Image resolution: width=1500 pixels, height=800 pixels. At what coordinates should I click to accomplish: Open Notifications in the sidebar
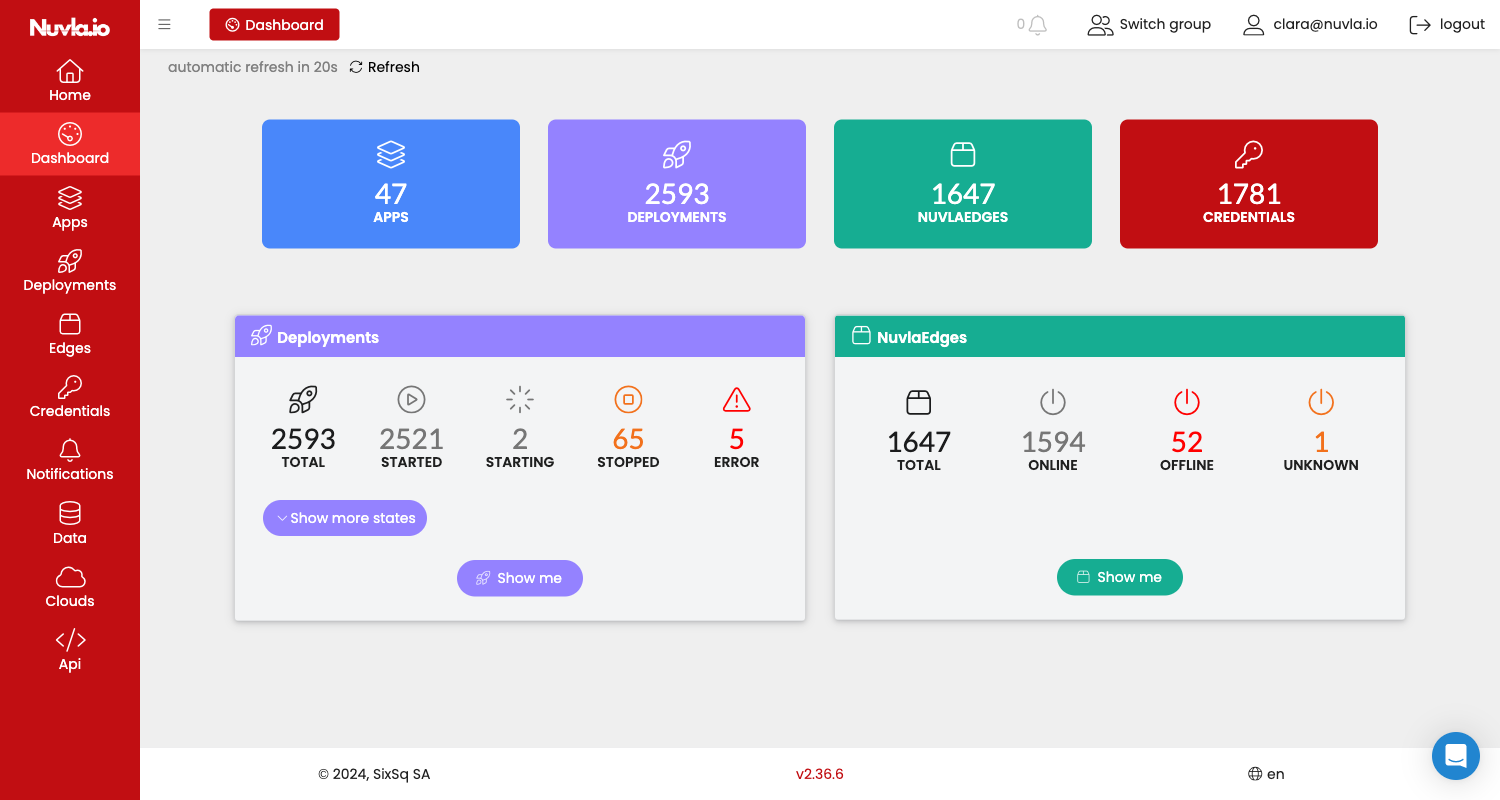pos(70,460)
